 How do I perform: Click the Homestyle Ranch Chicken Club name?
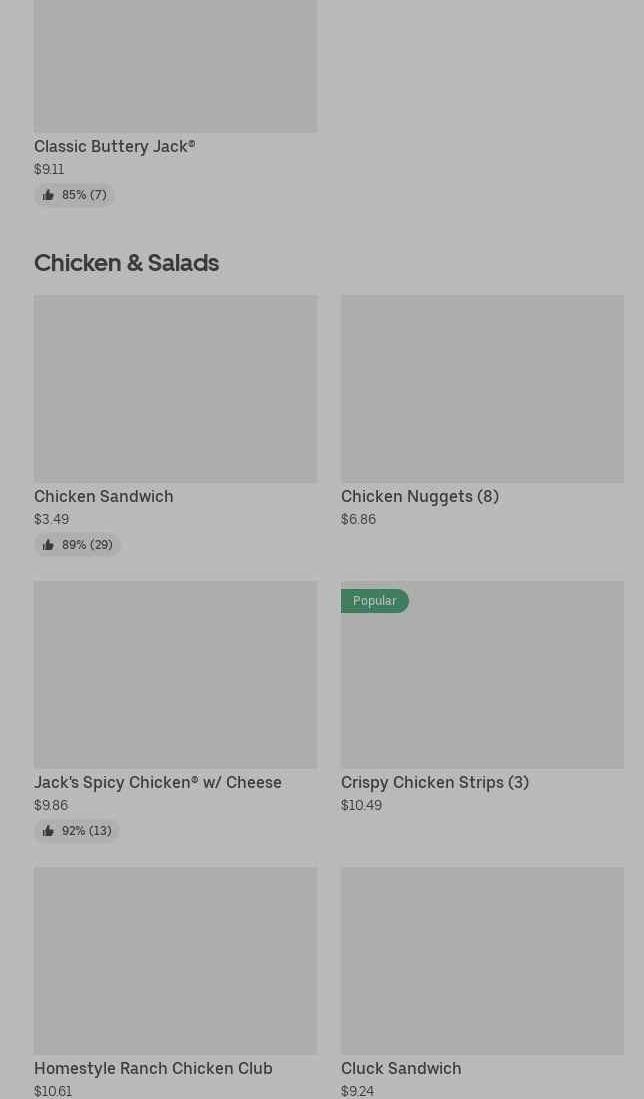[153, 1068]
